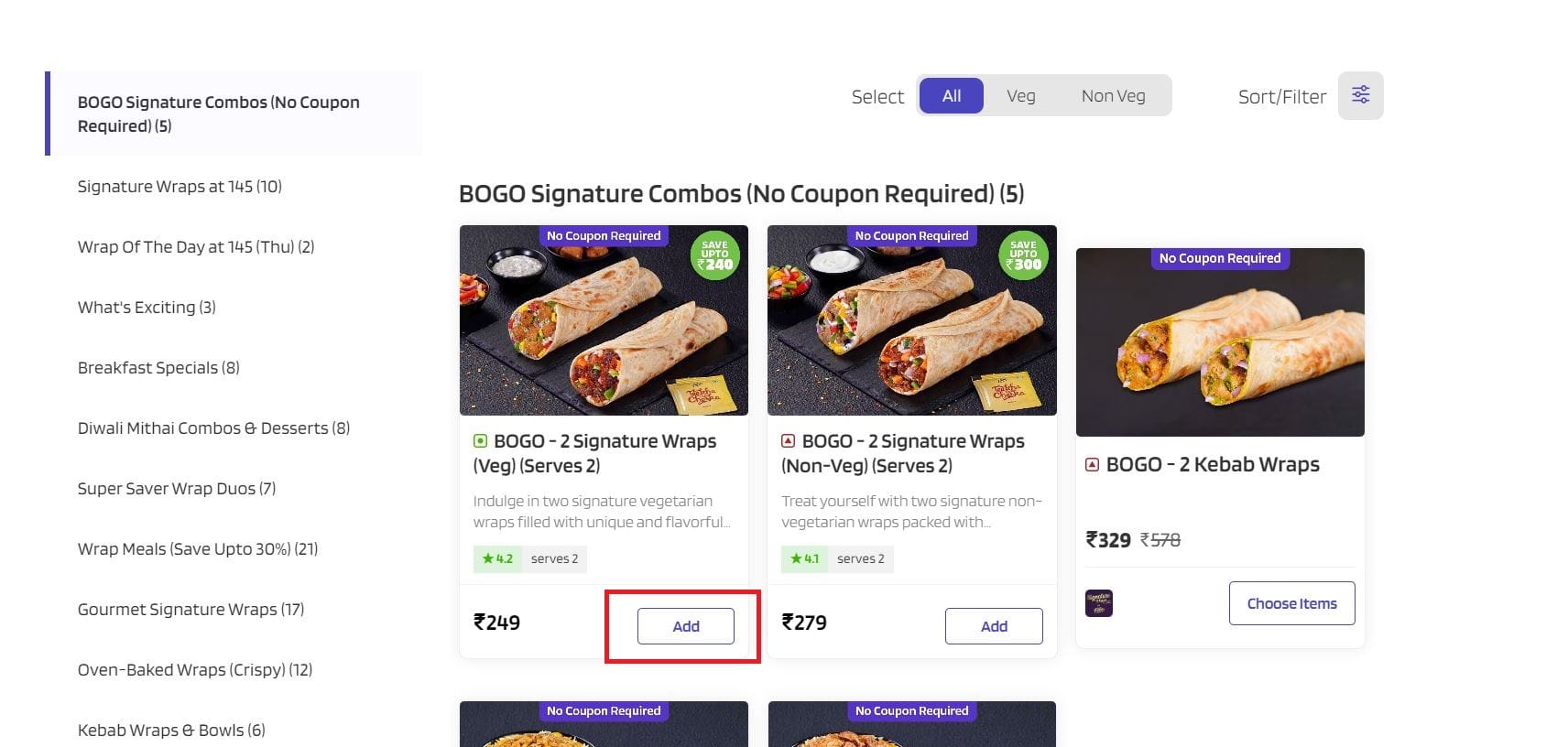This screenshot has width=1568, height=747.
Task: Open the BOGO Kebab Wraps product image
Action: coord(1220,343)
